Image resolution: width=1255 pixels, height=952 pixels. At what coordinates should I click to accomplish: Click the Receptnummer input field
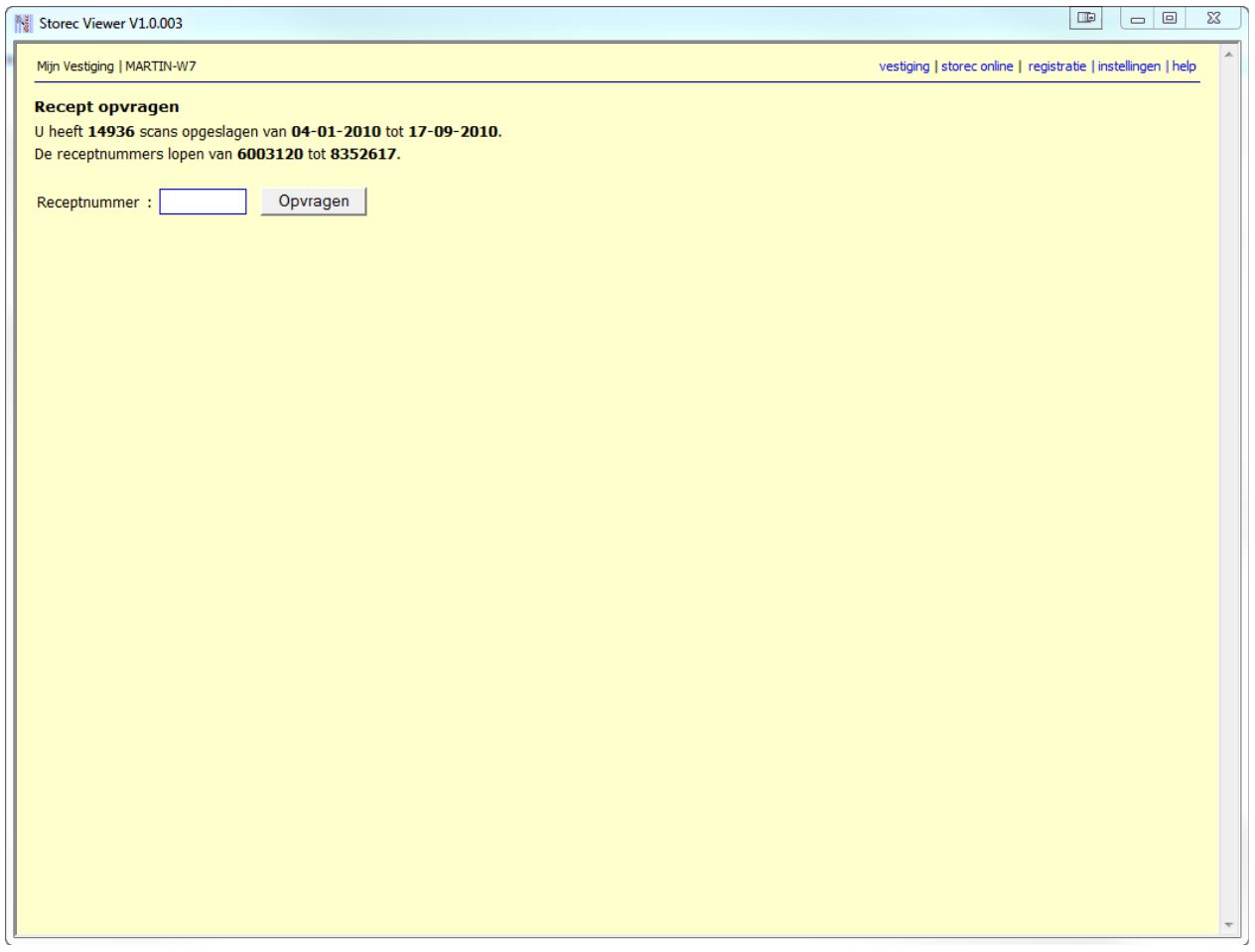pos(203,202)
